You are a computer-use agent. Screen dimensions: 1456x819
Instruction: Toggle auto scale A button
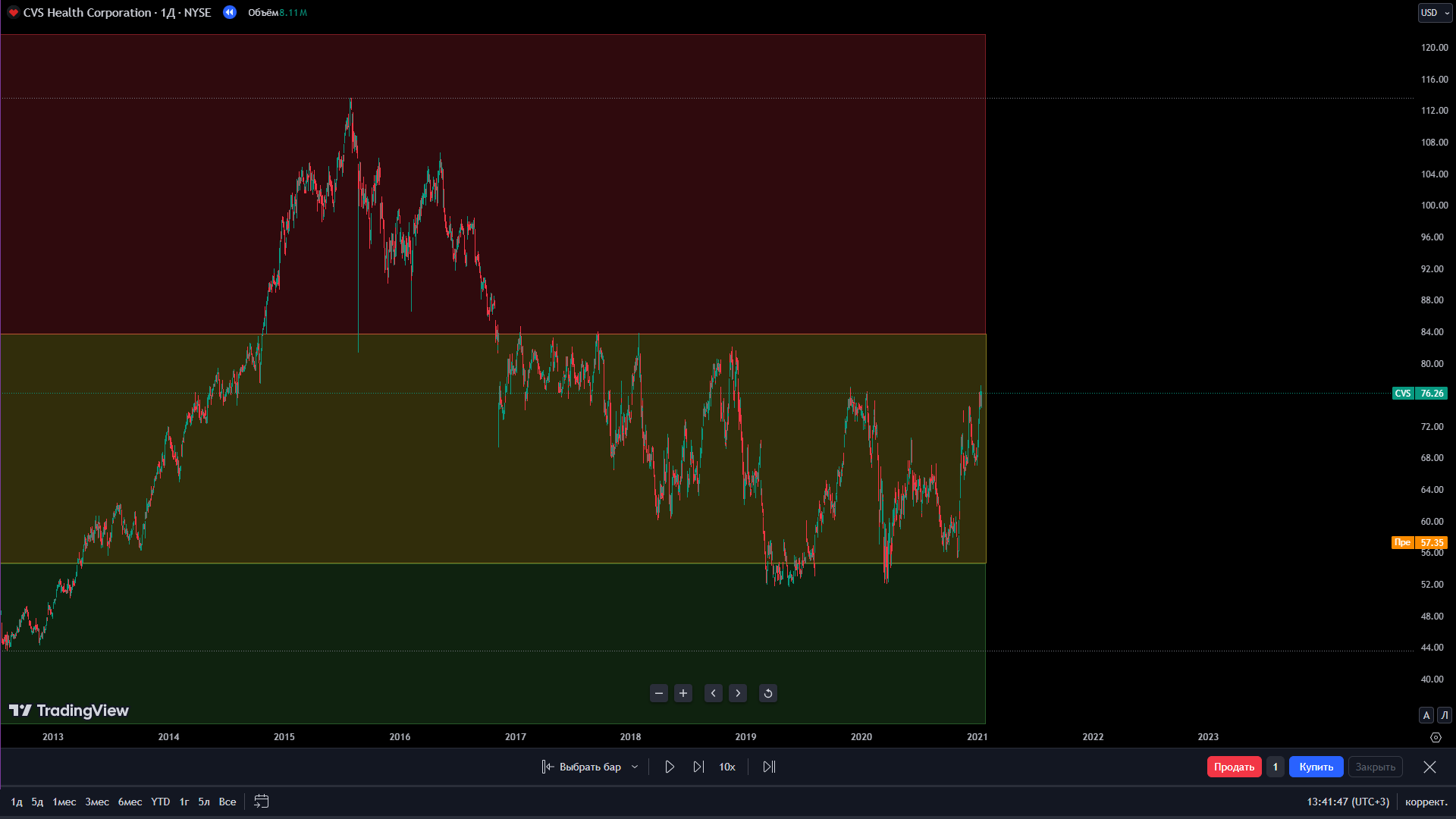(x=1426, y=715)
